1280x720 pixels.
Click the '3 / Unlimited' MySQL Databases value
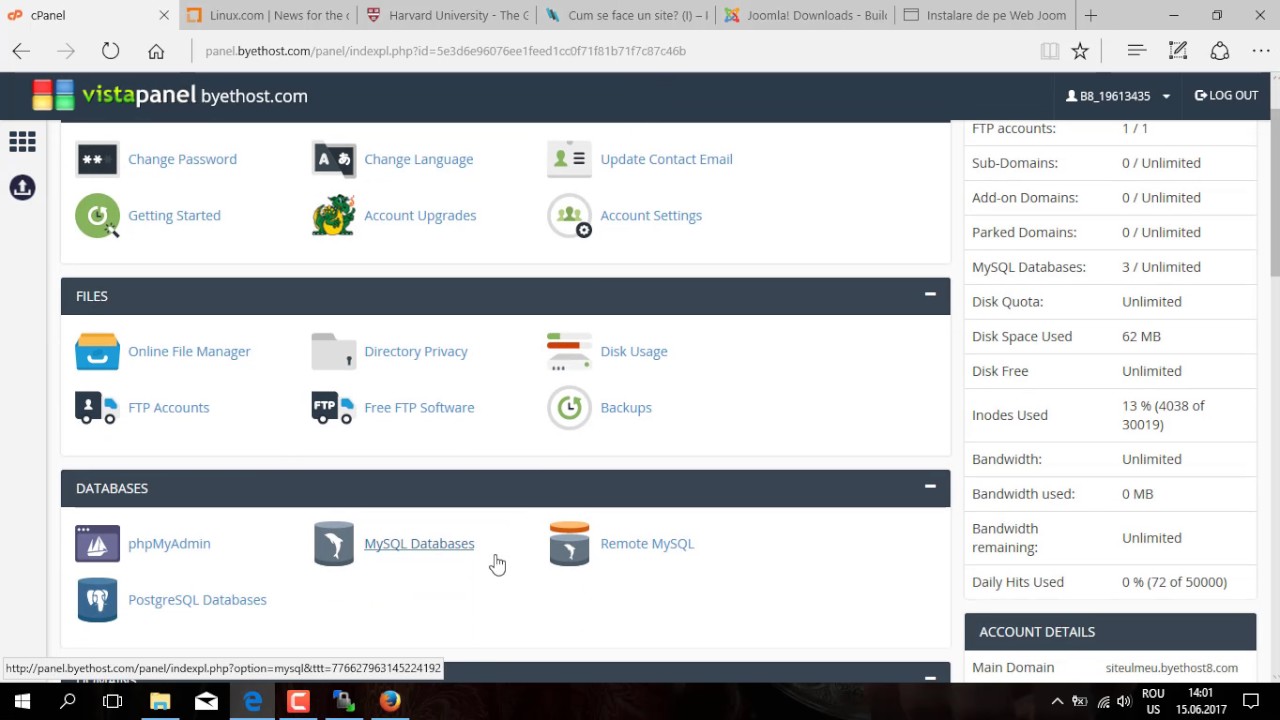click(1161, 267)
